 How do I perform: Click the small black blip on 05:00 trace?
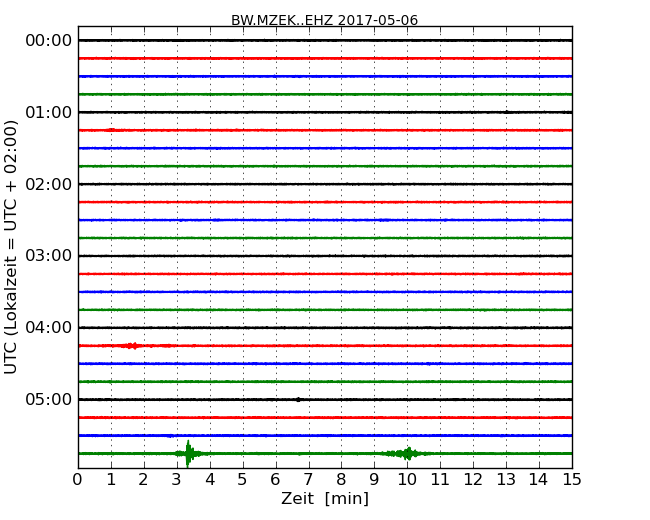pyautogui.click(x=298, y=399)
